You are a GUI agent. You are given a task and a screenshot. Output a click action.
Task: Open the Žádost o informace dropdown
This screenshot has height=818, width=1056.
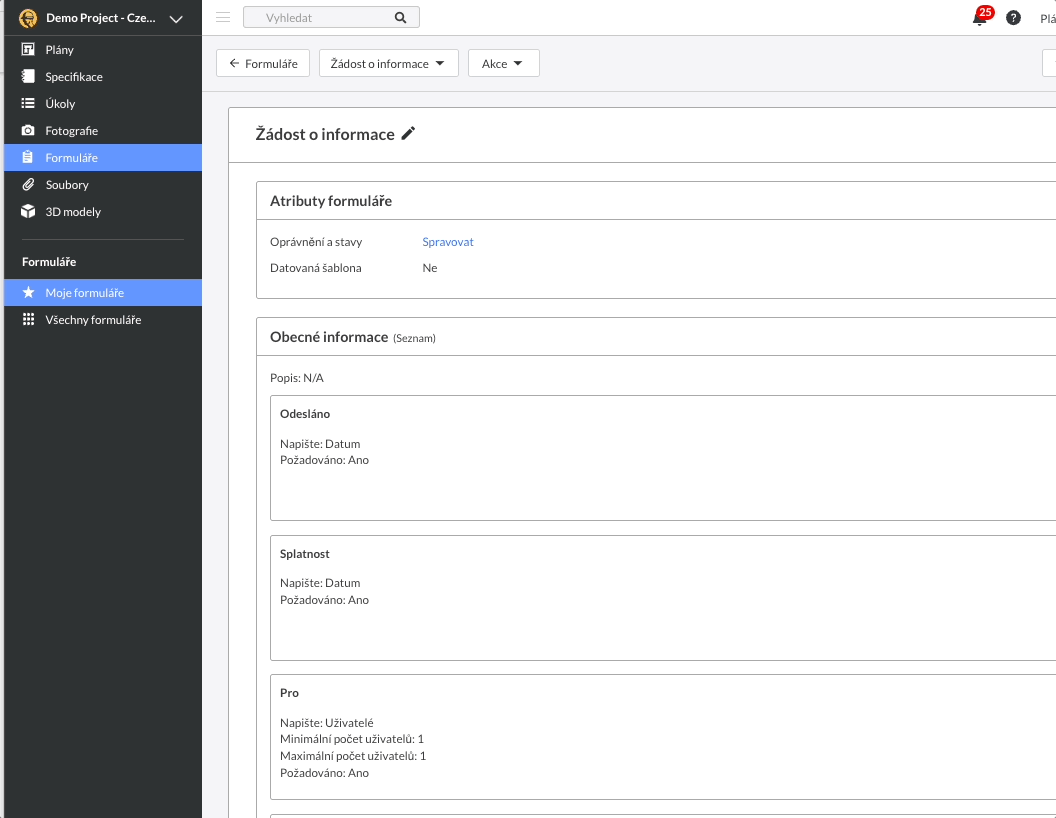click(389, 63)
